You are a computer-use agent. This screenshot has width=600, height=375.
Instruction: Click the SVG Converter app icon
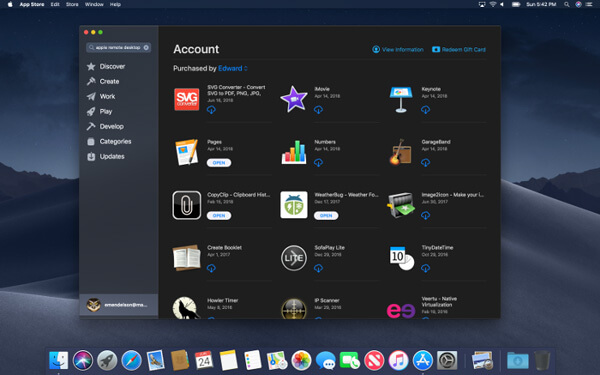(187, 99)
